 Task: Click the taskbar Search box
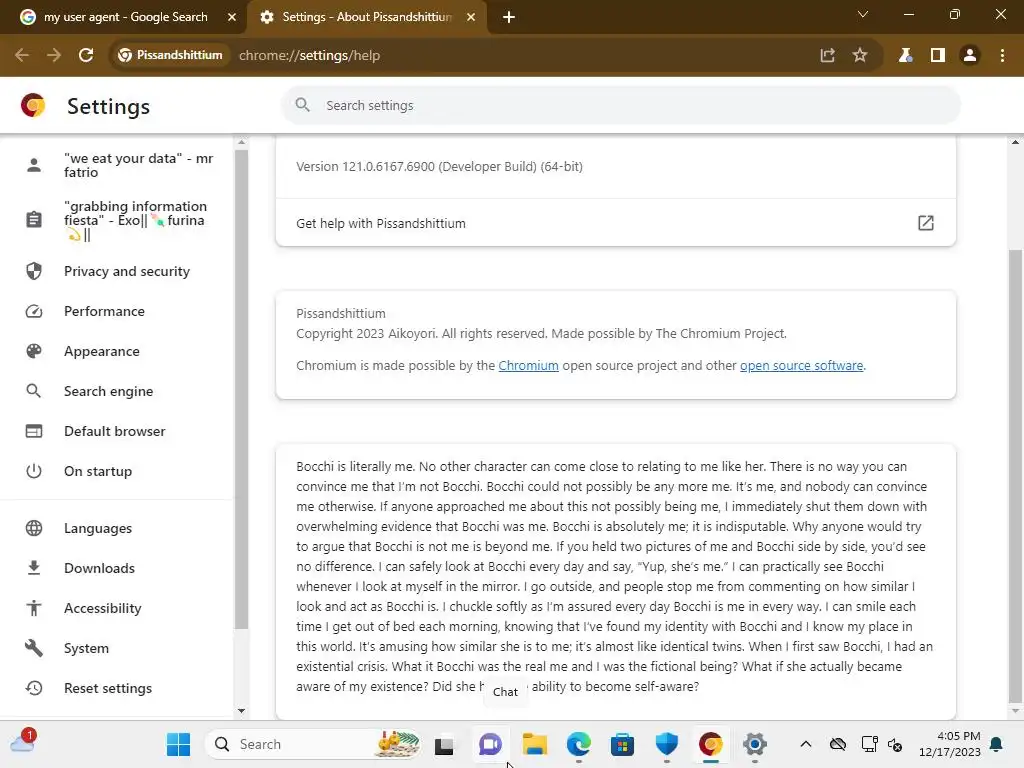(x=313, y=744)
